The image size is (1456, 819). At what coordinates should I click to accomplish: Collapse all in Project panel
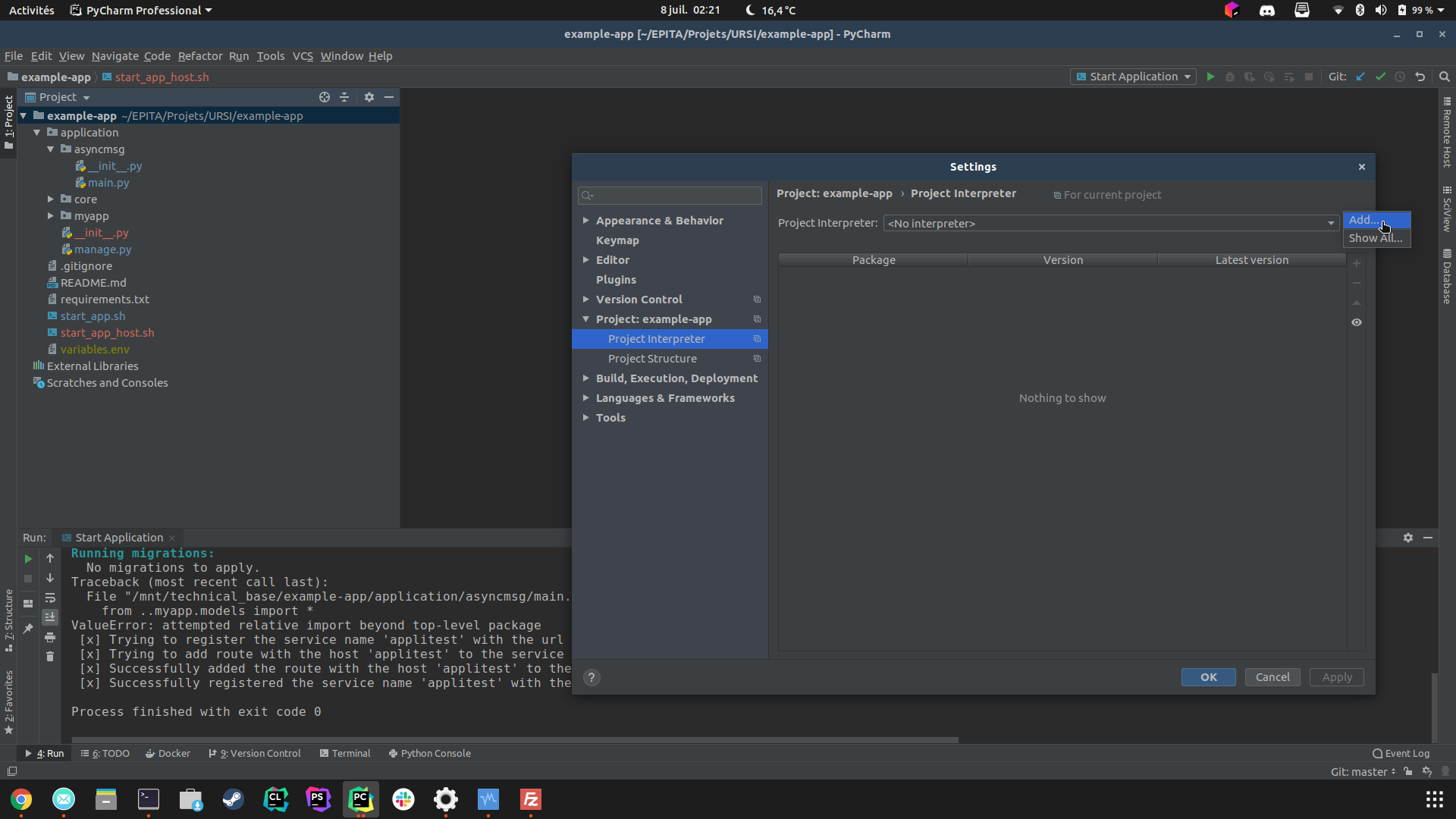coord(344,97)
